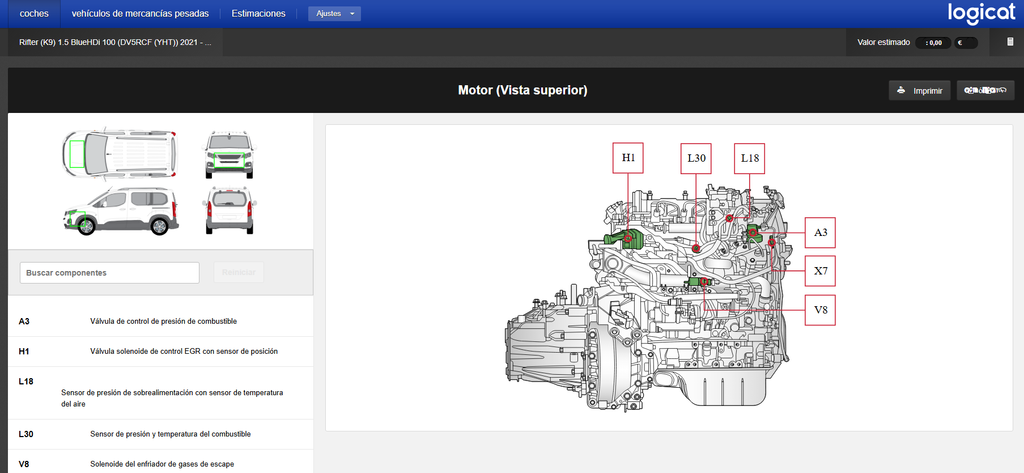Click the logicat logo

coord(982,13)
